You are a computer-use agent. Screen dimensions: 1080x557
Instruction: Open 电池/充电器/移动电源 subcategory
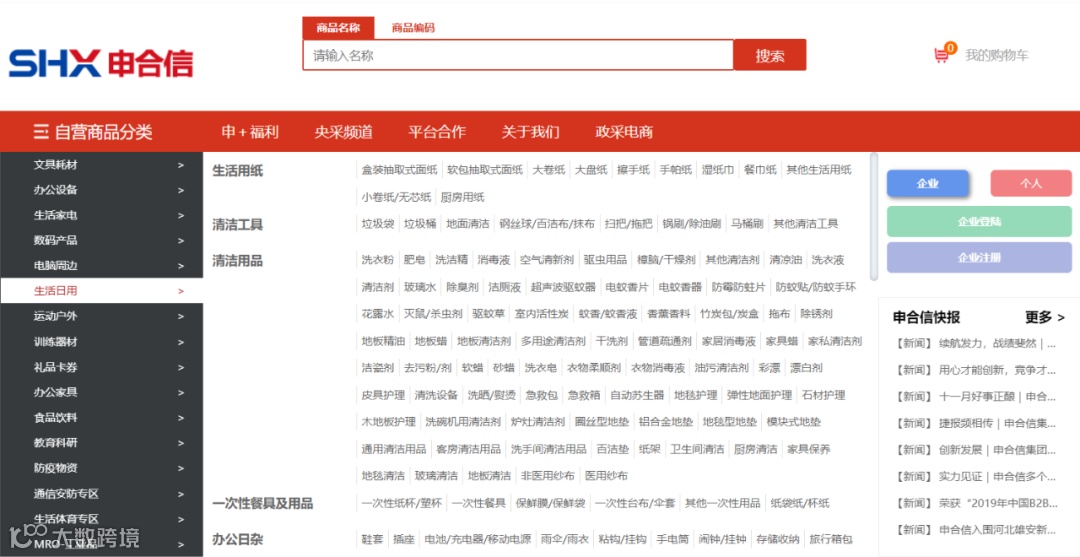click(x=478, y=538)
